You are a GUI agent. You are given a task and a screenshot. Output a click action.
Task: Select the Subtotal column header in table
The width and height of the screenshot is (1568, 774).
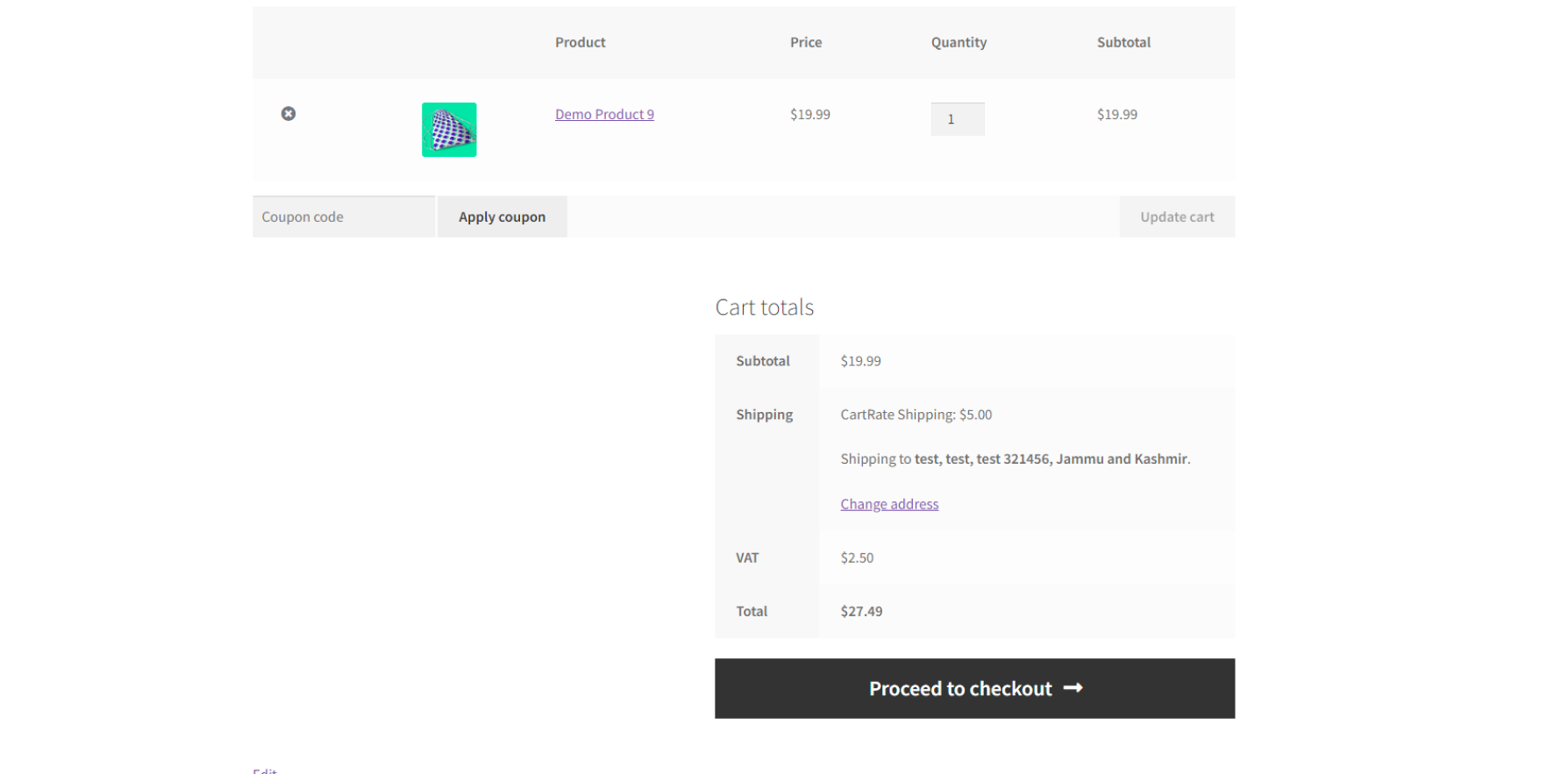point(1123,42)
